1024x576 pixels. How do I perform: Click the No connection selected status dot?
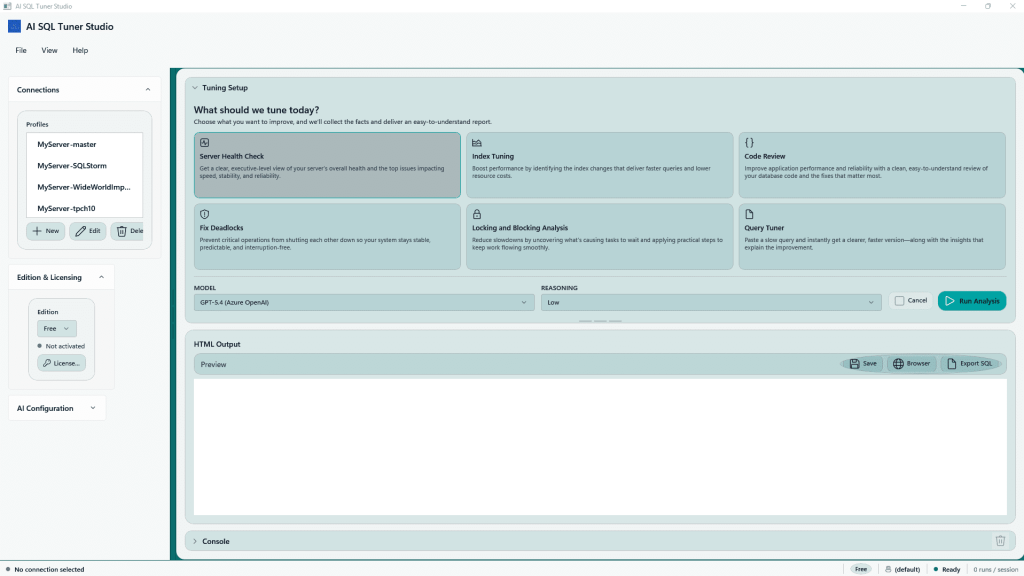tap(8, 569)
